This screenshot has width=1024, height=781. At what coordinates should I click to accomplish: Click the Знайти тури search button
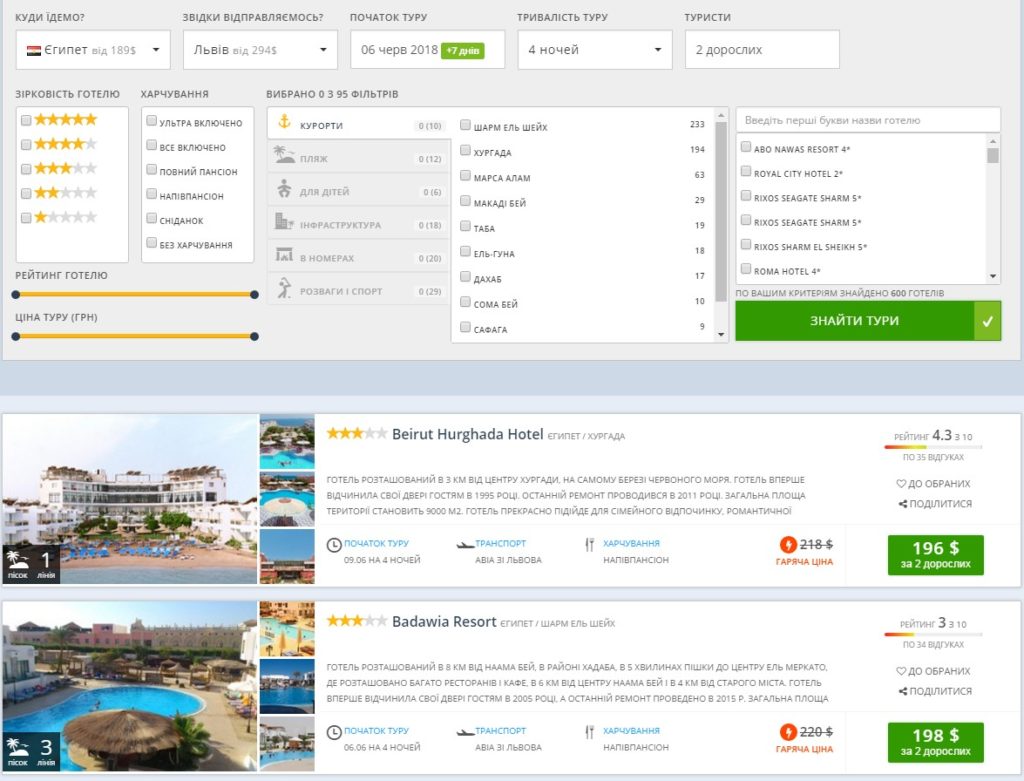click(x=868, y=321)
